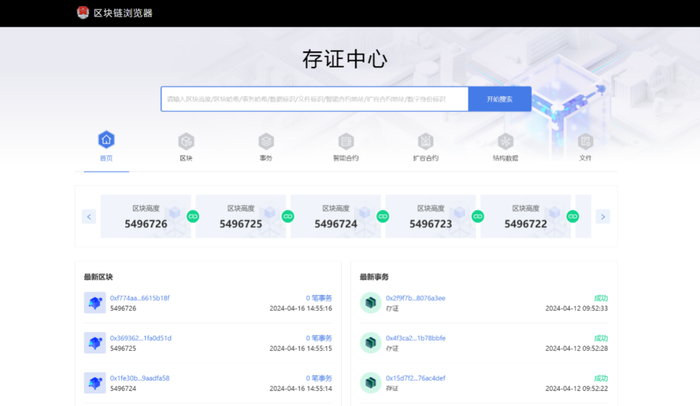Click block icon beside 0x369362...1fa0d51d

tap(95, 343)
